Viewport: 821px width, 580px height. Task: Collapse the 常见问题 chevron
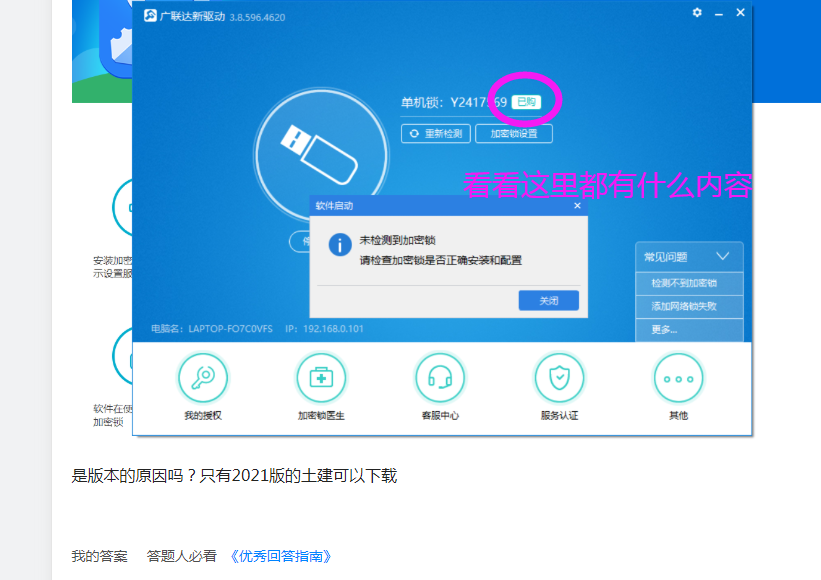coord(723,256)
